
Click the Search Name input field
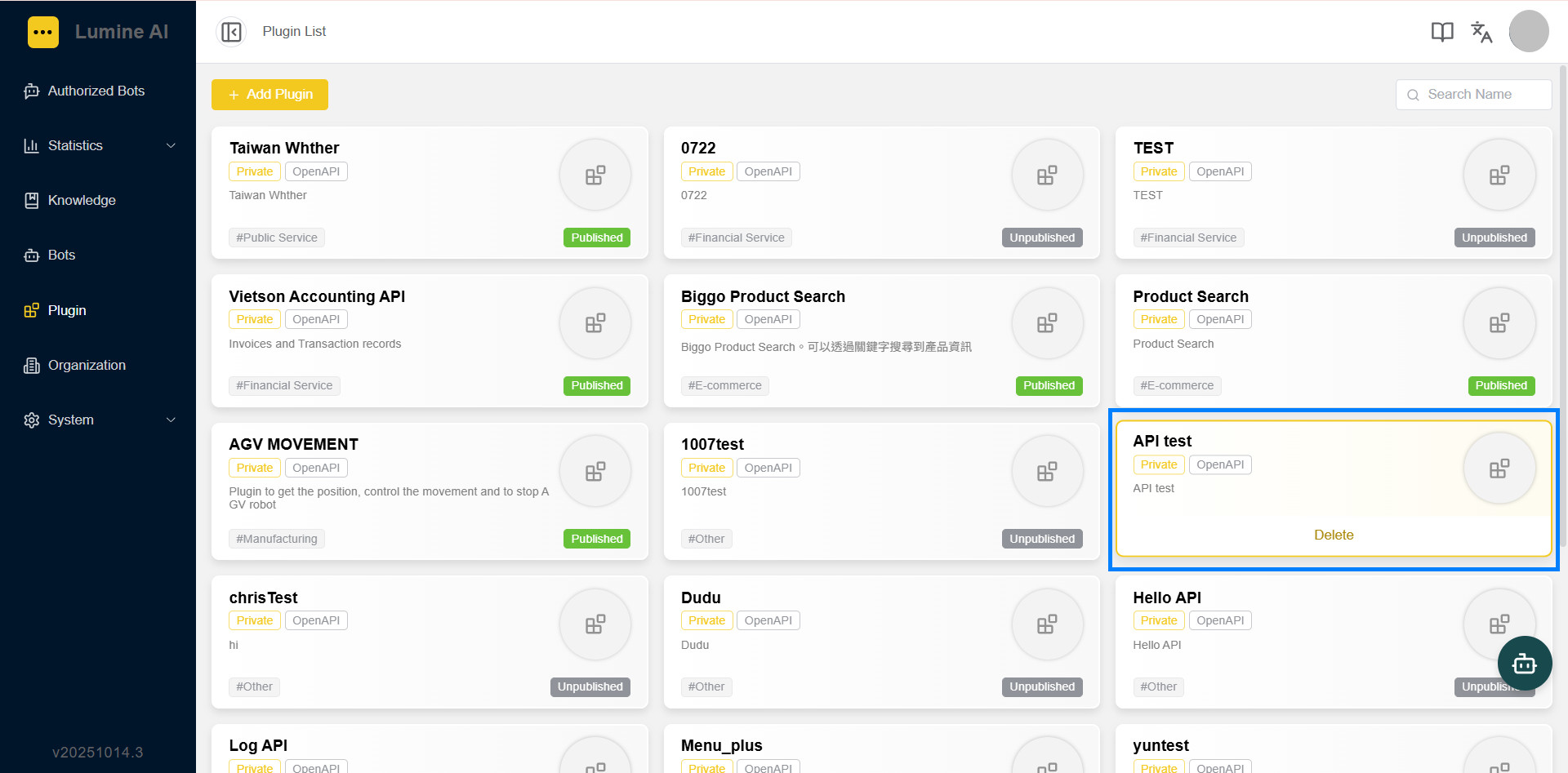pyautogui.click(x=1474, y=95)
